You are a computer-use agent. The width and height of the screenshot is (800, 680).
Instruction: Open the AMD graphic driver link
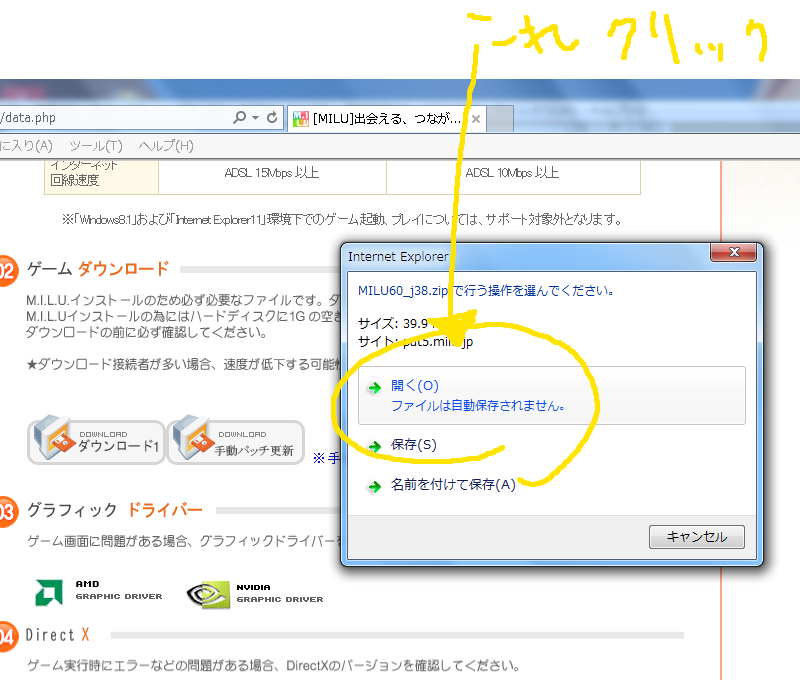pos(99,591)
